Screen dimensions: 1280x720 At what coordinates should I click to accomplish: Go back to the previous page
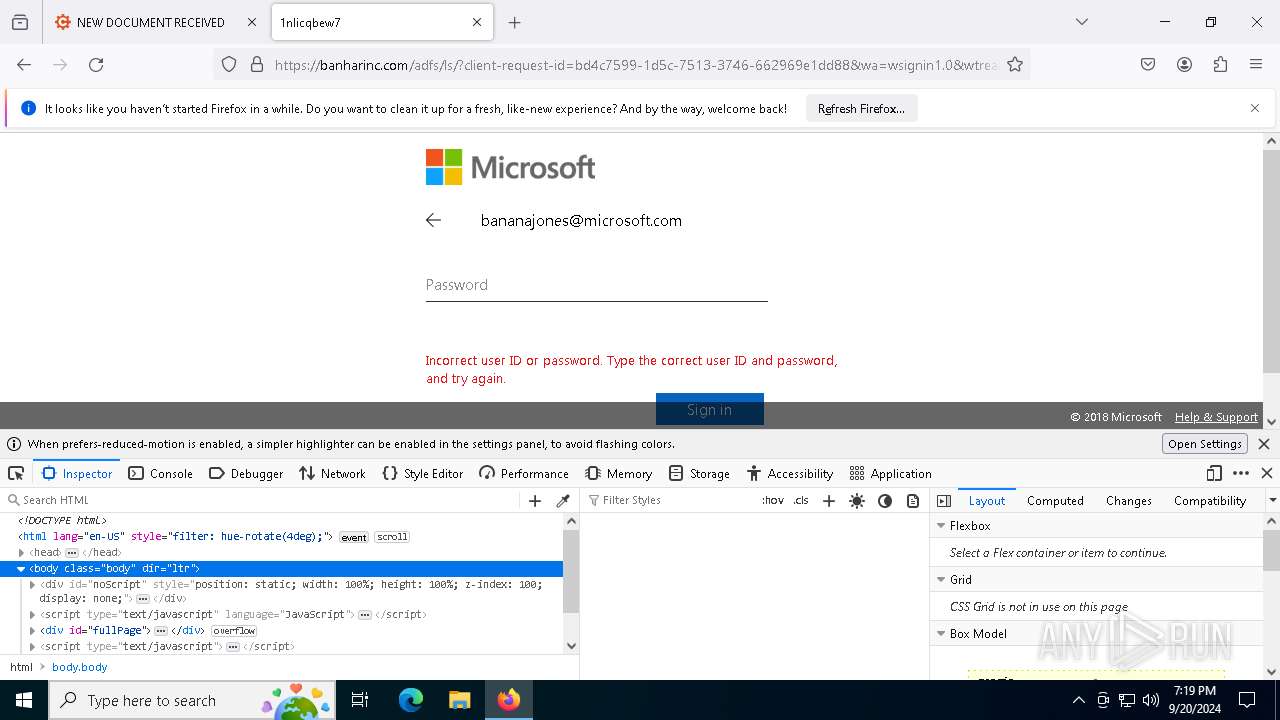pos(24,64)
